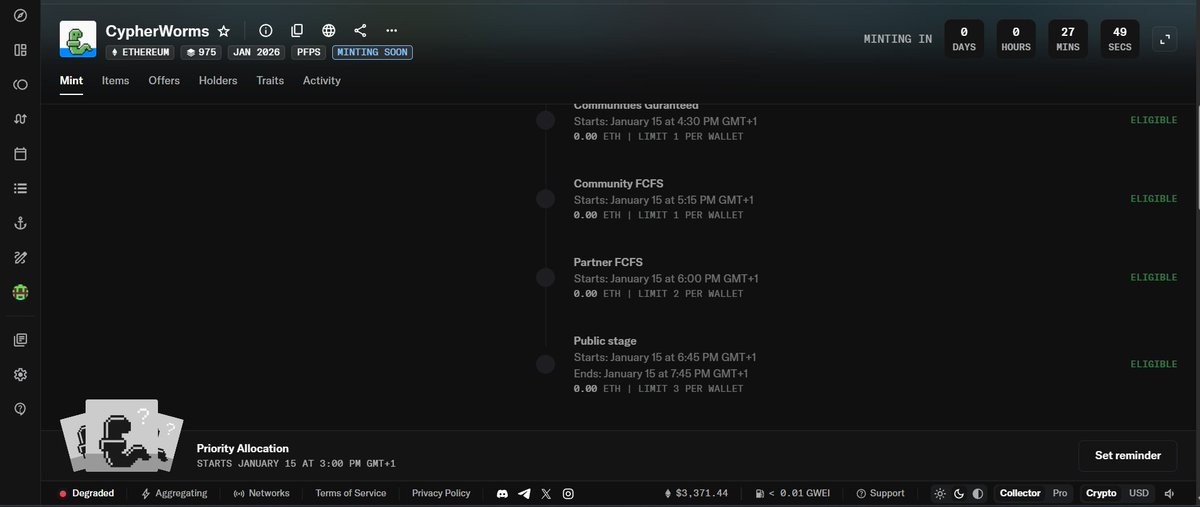The width and height of the screenshot is (1200, 507).
Task: Toggle sound with the footer speaker icon
Action: pyautogui.click(x=1169, y=493)
